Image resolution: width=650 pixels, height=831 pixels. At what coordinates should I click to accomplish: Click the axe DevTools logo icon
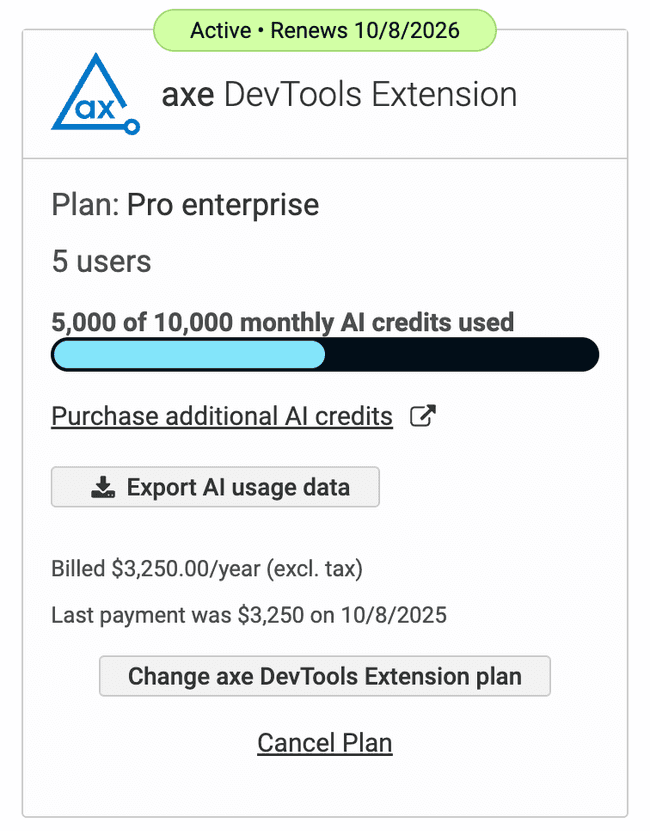[x=94, y=92]
